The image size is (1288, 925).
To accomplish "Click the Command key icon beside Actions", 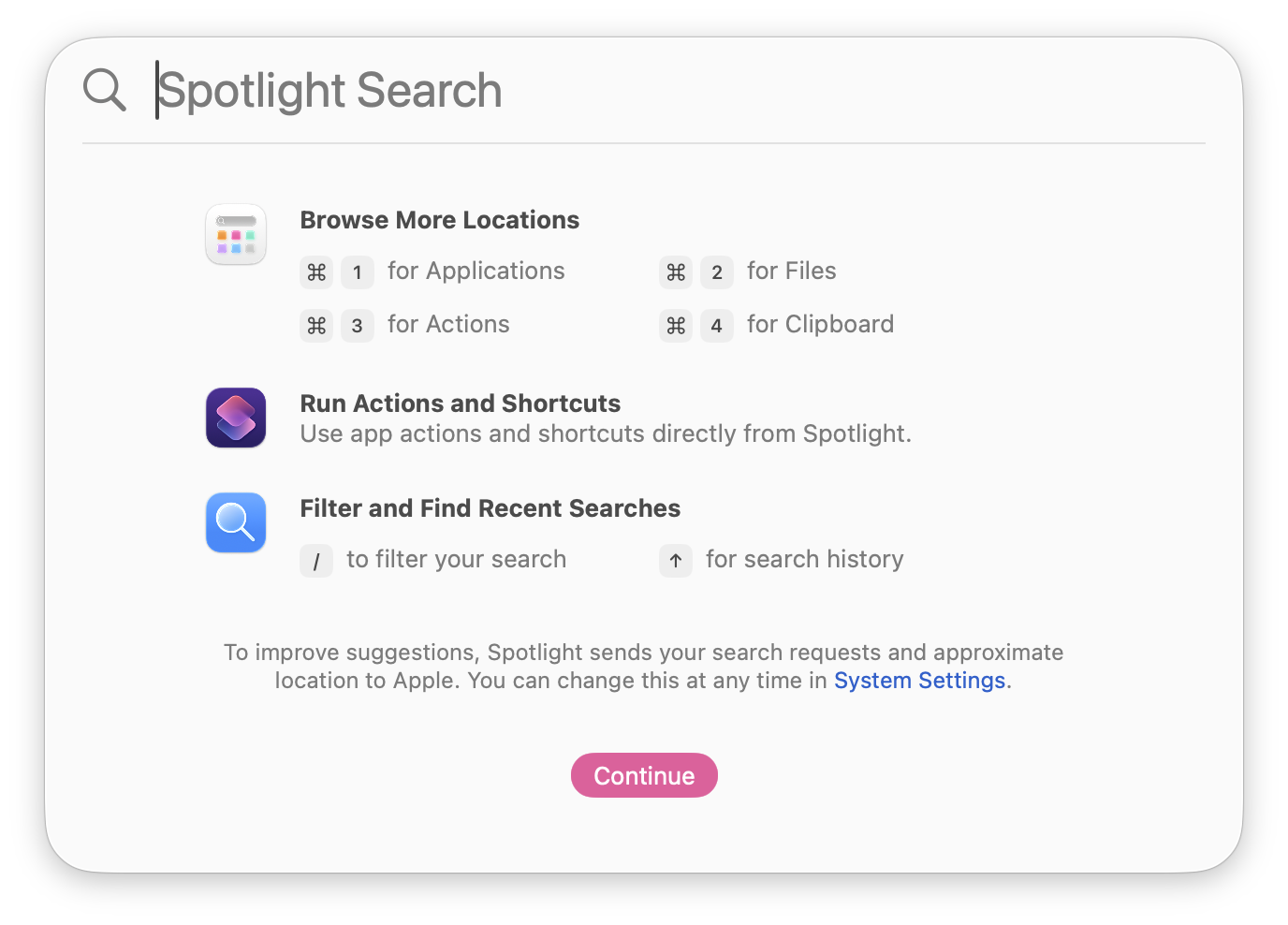I will (316, 326).
